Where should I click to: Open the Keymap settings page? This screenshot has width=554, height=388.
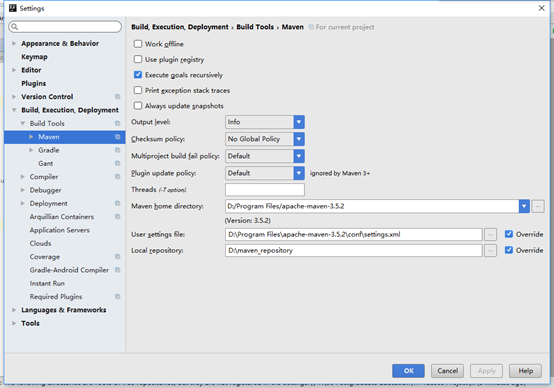coord(34,57)
